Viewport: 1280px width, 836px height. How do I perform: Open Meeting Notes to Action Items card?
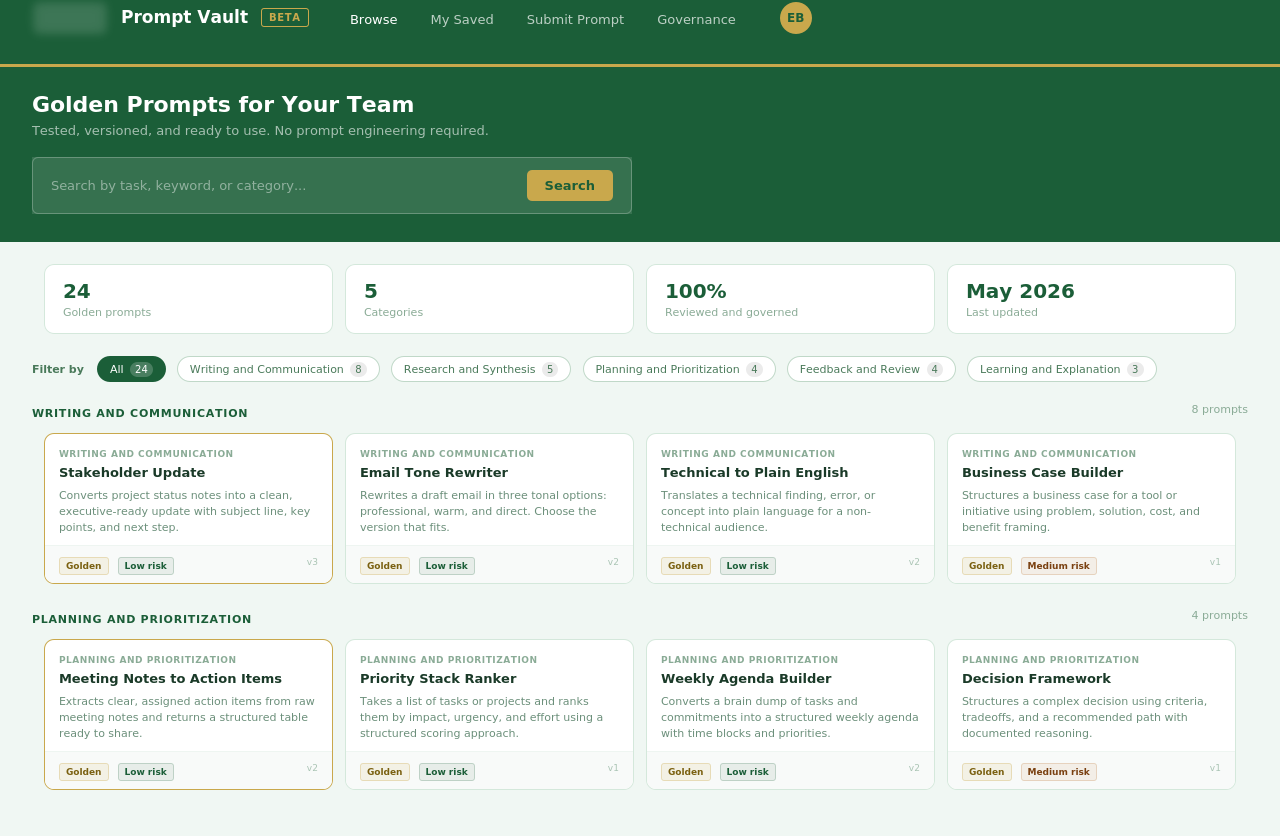click(188, 714)
